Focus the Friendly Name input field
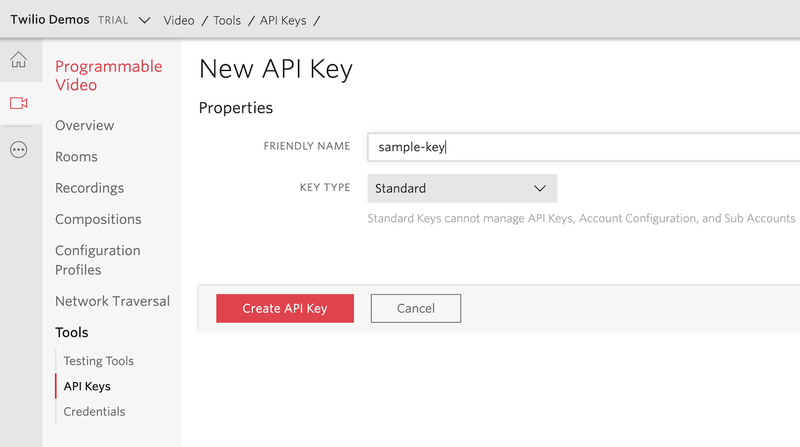This screenshot has width=800, height=447. click(x=584, y=147)
